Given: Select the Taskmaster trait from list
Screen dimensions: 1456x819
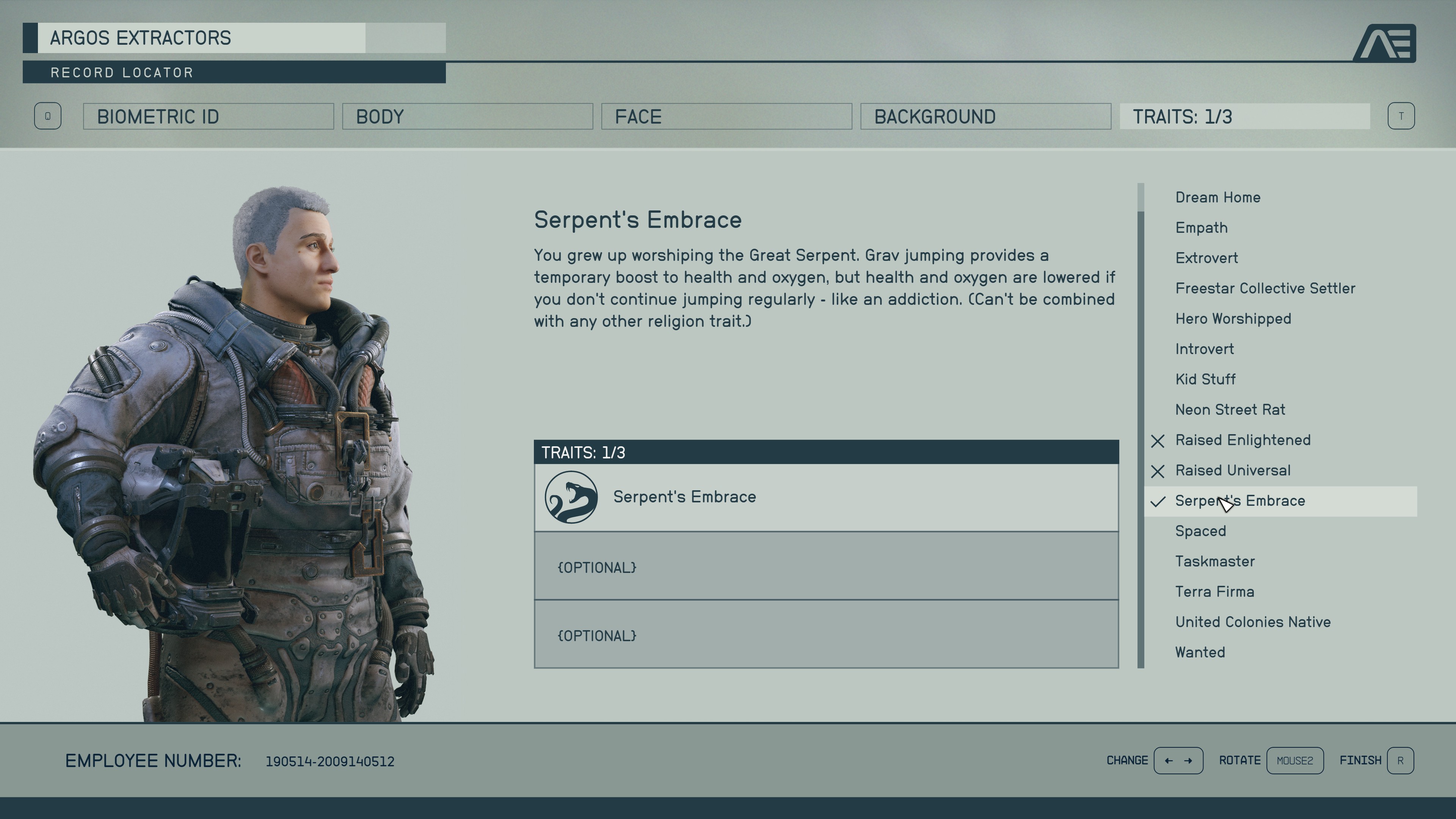Looking at the screenshot, I should [1216, 561].
